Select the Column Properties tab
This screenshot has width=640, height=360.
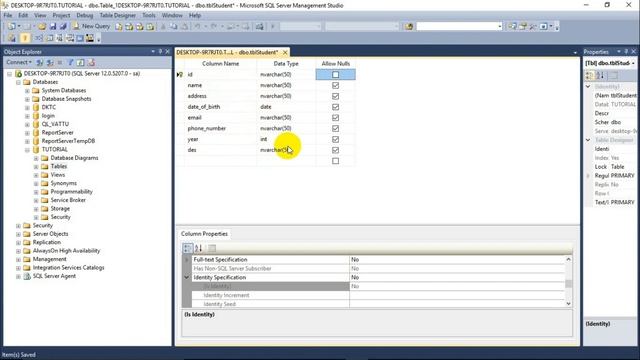[x=204, y=234]
